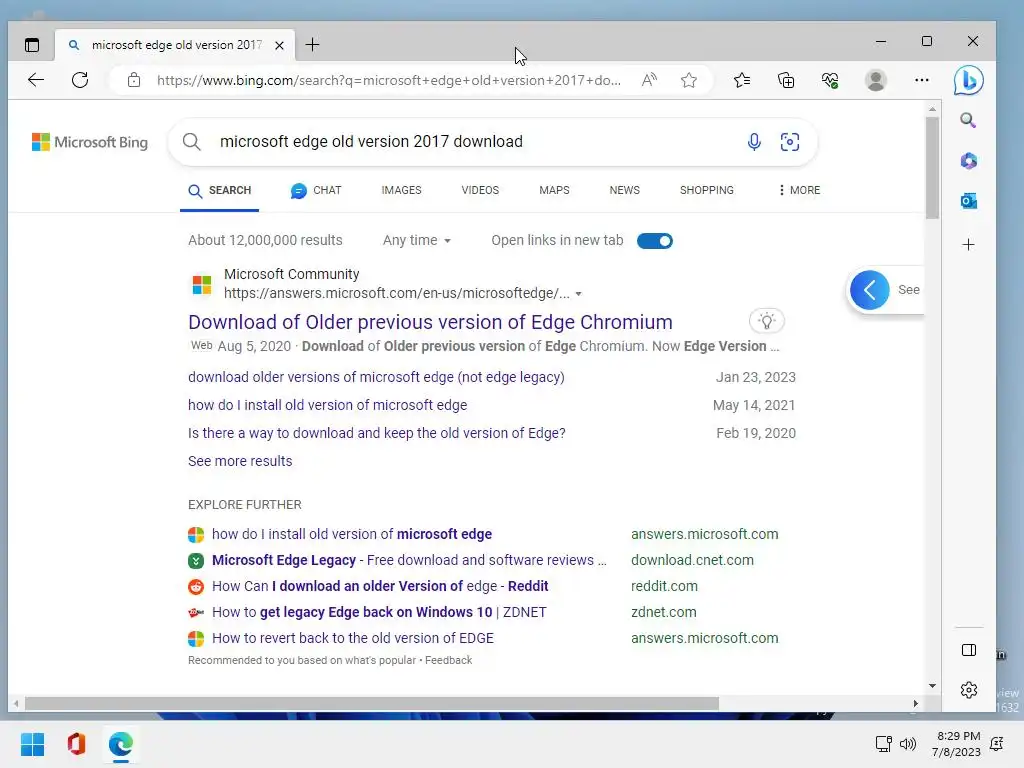Switch to the MAPS tab
Viewport: 1024px width, 768px height.
coord(554,190)
